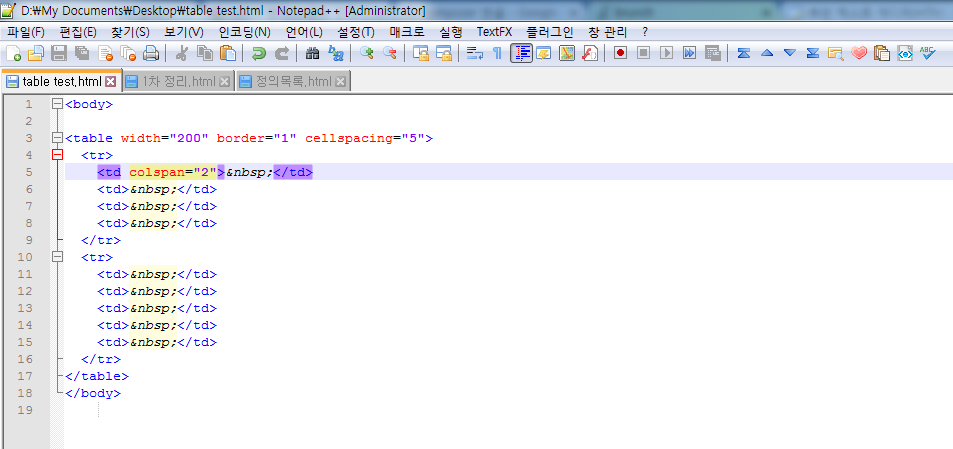Open the TextFX menu
The image size is (953, 449).
pyautogui.click(x=494, y=32)
